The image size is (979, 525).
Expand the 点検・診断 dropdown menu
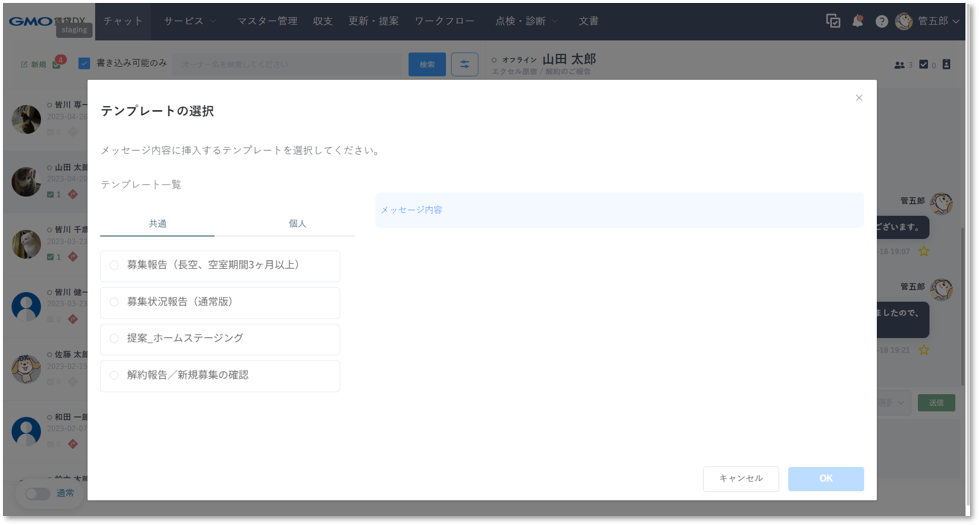(527, 21)
